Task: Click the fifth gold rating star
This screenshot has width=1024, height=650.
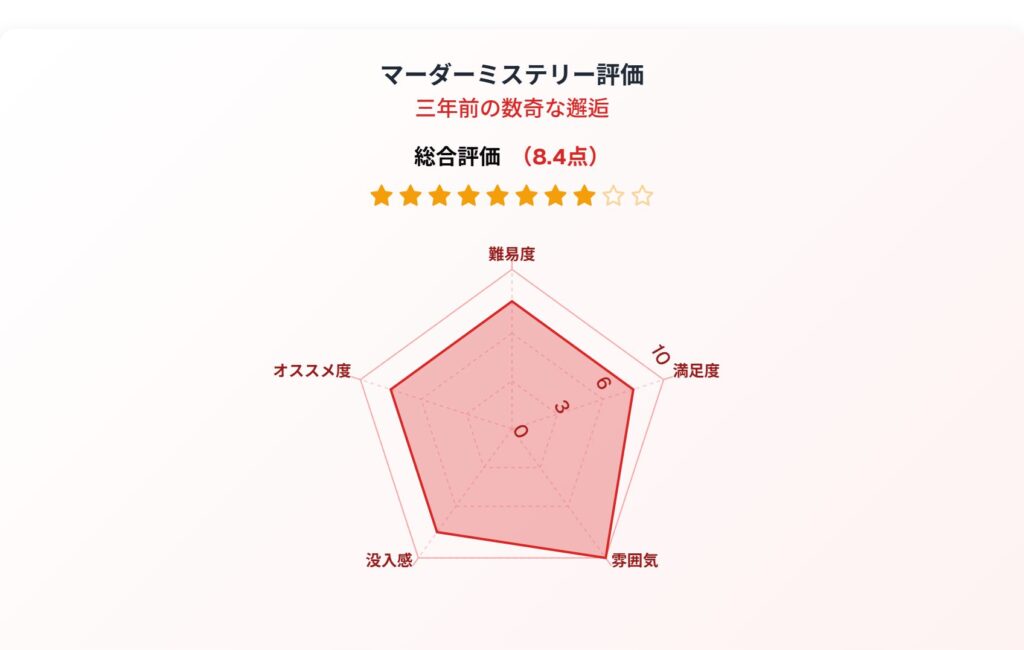Action: click(x=497, y=195)
